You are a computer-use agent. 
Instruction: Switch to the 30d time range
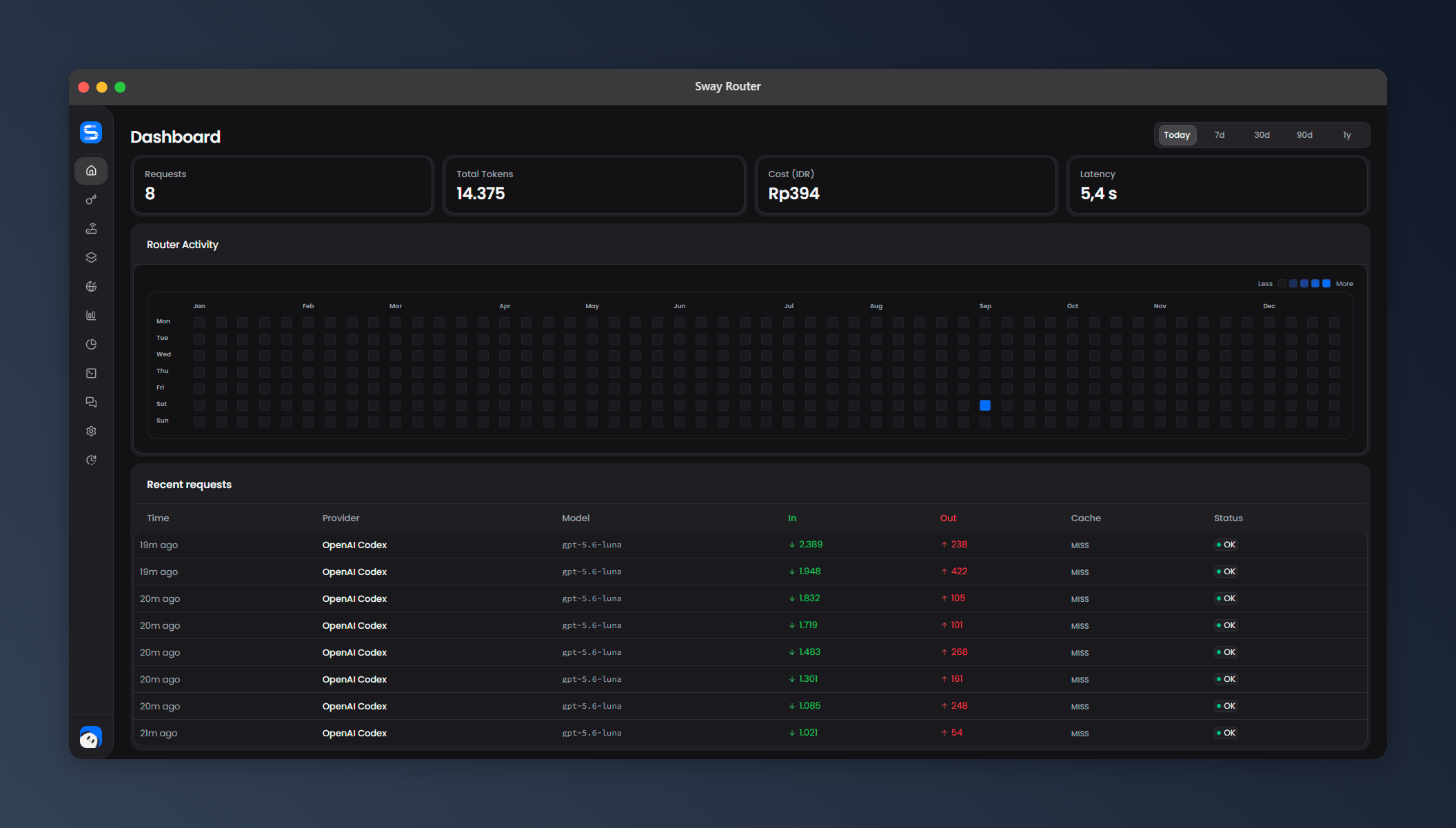point(1262,135)
